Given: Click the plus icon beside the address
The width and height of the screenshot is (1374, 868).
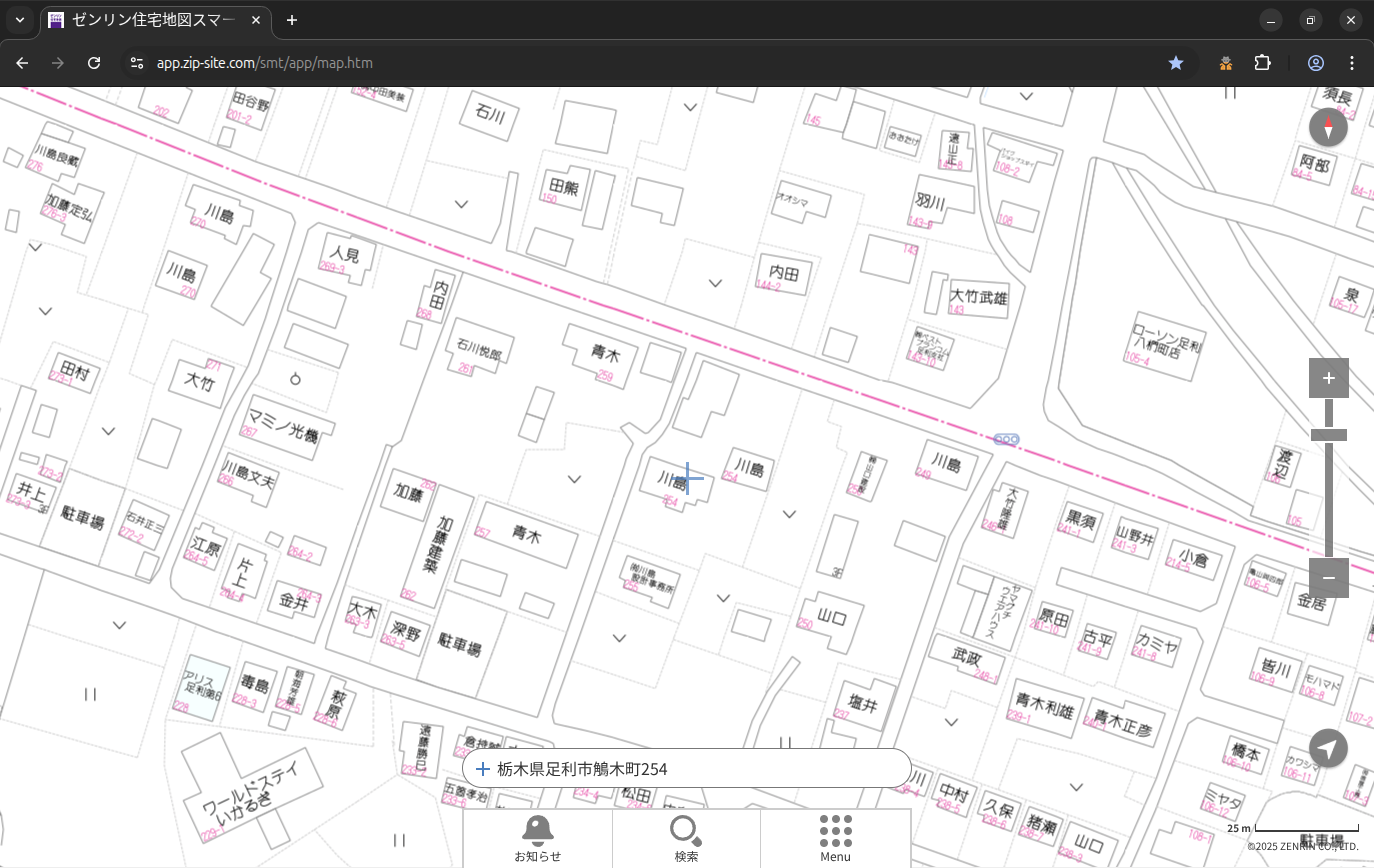Looking at the screenshot, I should (483, 769).
